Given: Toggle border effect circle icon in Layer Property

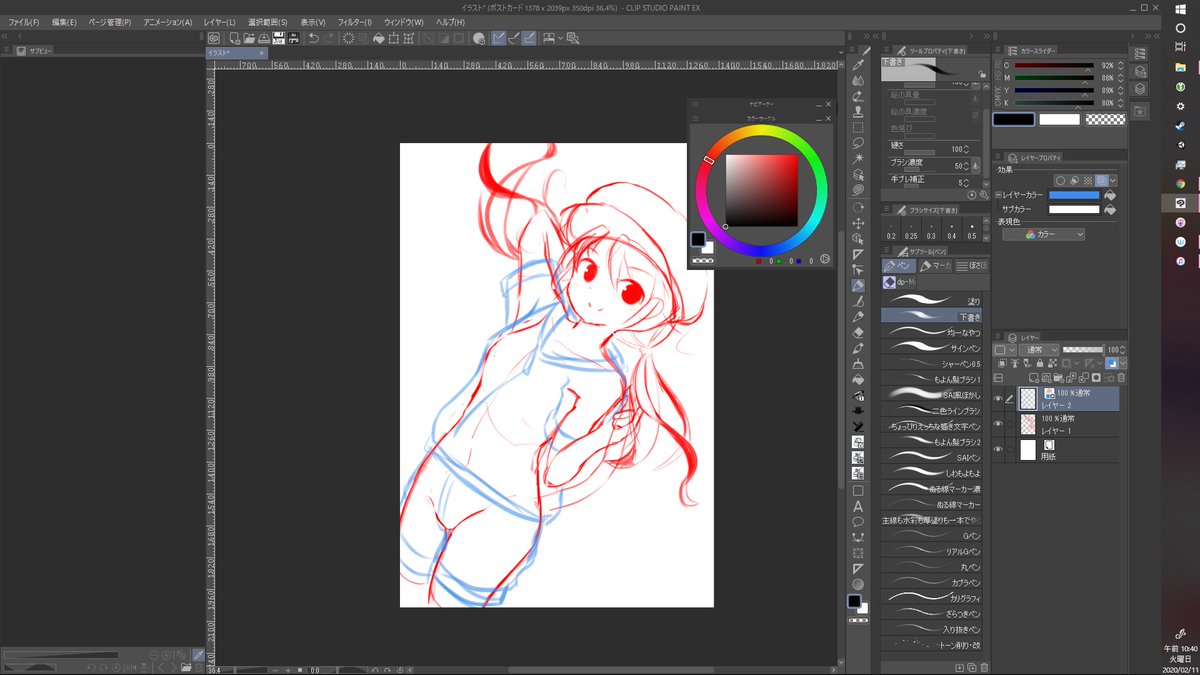Looking at the screenshot, I should coord(1060,180).
